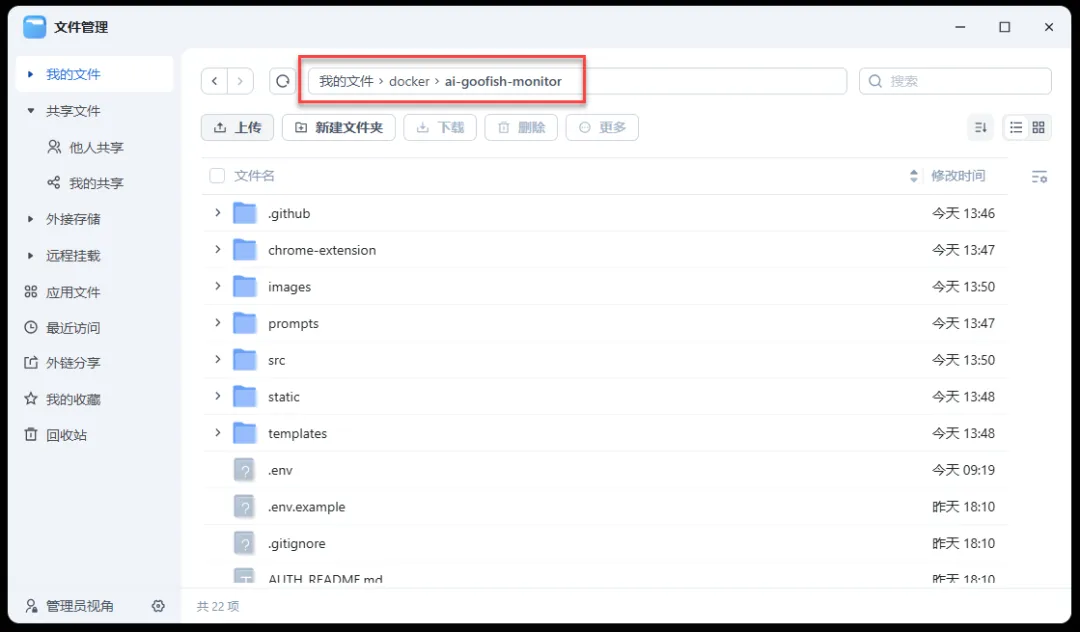The height and width of the screenshot is (632, 1080).
Task: Toggle the select-all files checkbox
Action: tap(217, 175)
